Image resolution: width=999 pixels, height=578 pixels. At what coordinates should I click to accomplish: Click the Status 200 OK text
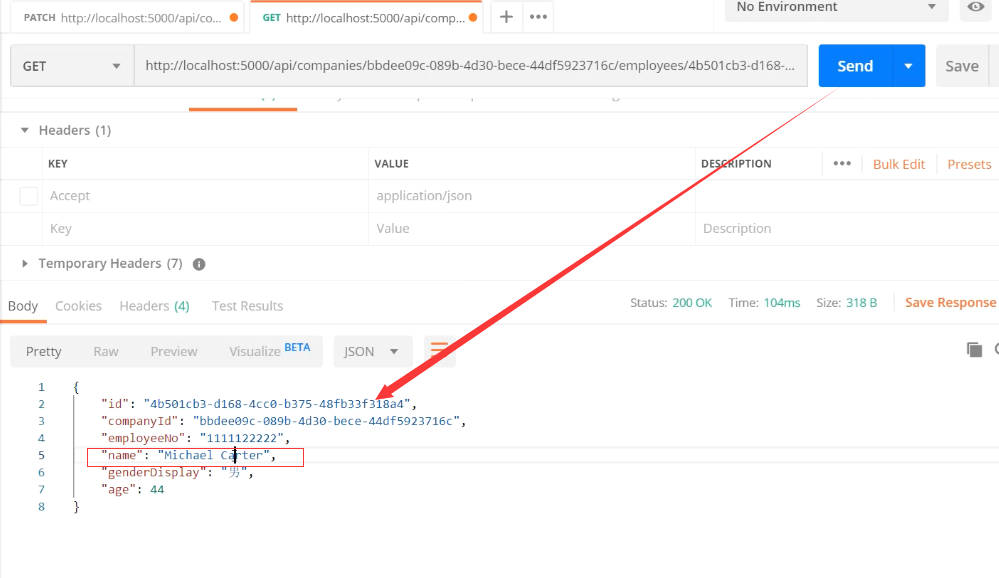(x=671, y=303)
